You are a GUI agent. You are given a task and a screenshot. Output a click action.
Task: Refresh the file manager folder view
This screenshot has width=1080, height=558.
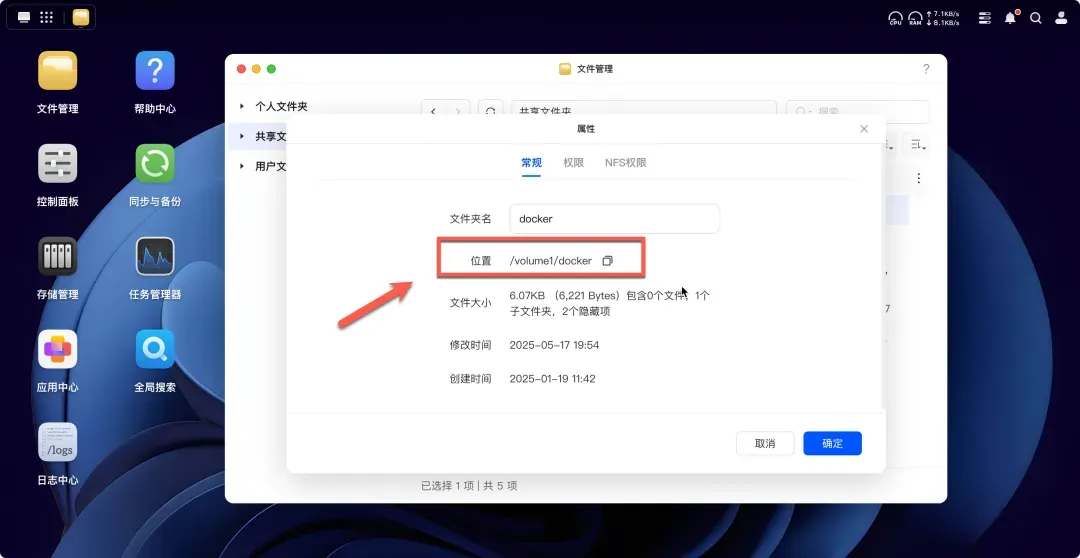(x=490, y=111)
